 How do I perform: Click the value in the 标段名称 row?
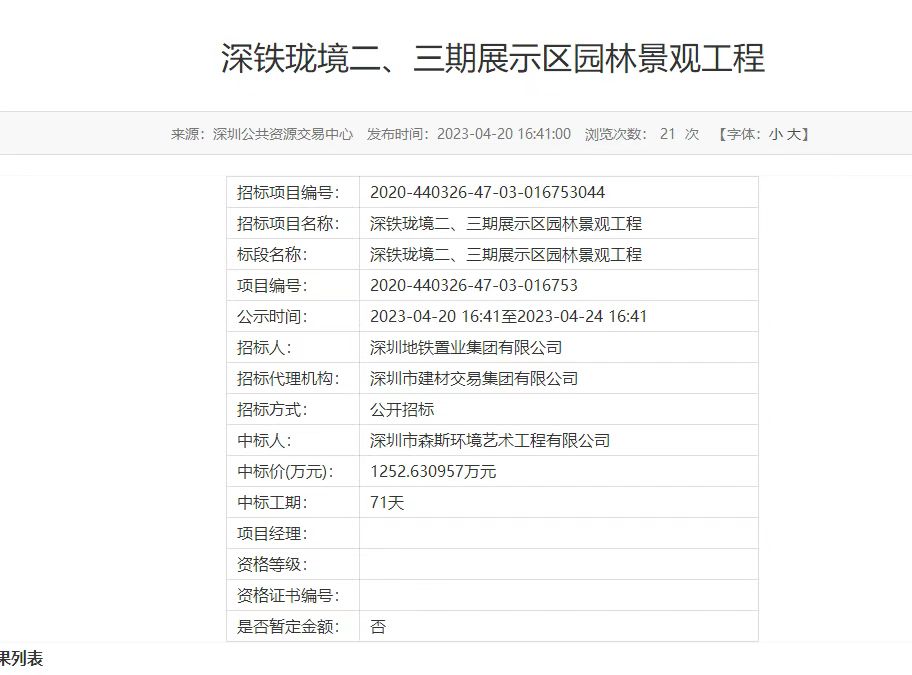[x=506, y=255]
